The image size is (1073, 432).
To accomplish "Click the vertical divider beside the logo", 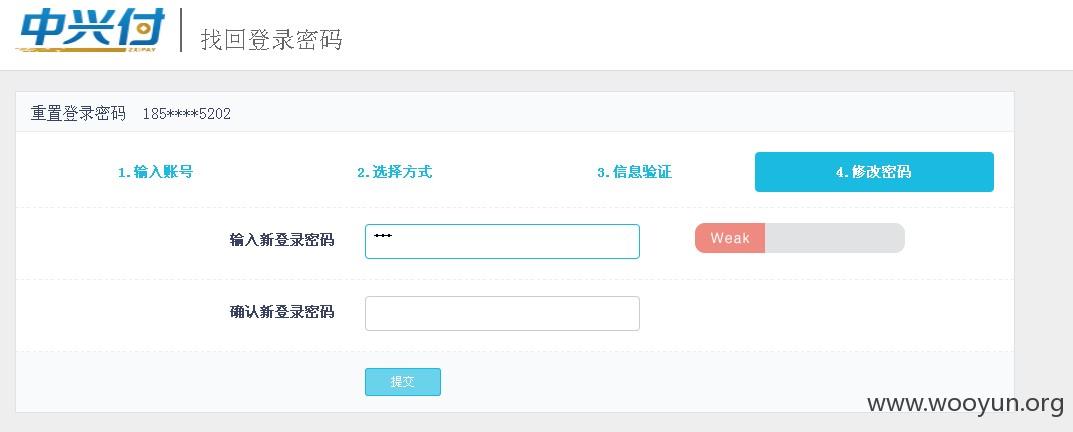I will click(x=181, y=30).
